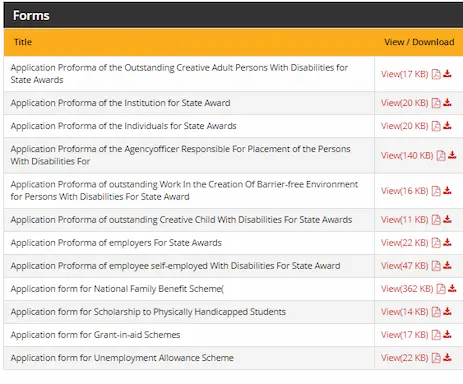This screenshot has width=463, height=384.
Task: Click PDF icon for Agencyofficer placement form
Action: 441,156
